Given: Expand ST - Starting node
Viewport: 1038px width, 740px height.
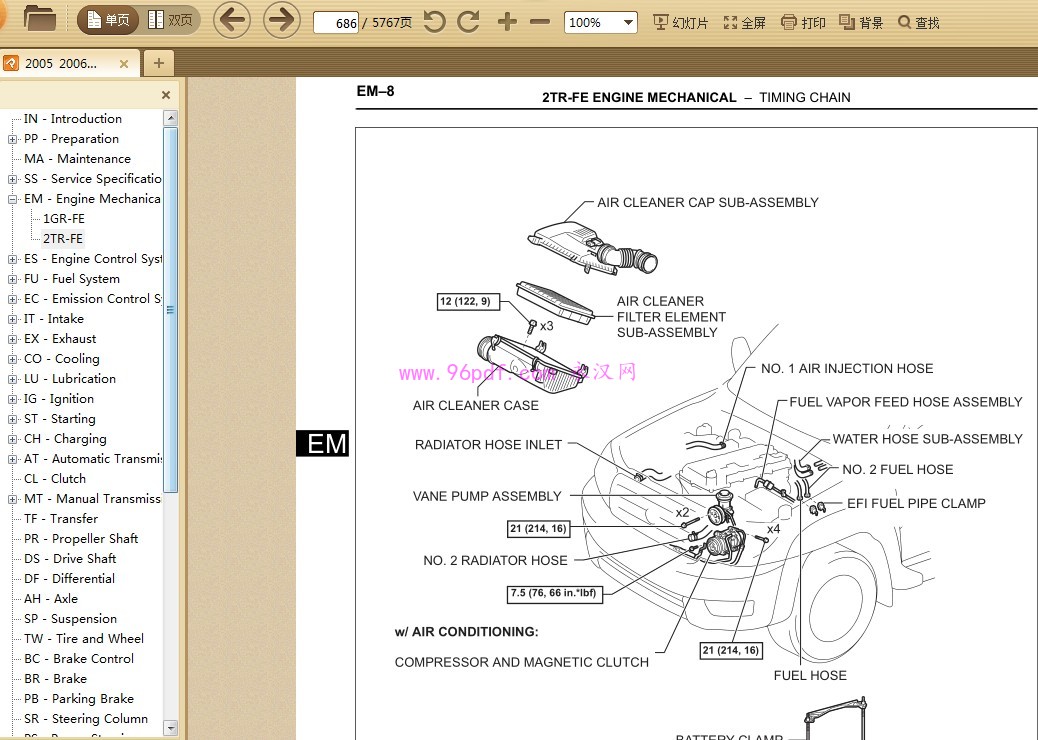Looking at the screenshot, I should (12, 419).
